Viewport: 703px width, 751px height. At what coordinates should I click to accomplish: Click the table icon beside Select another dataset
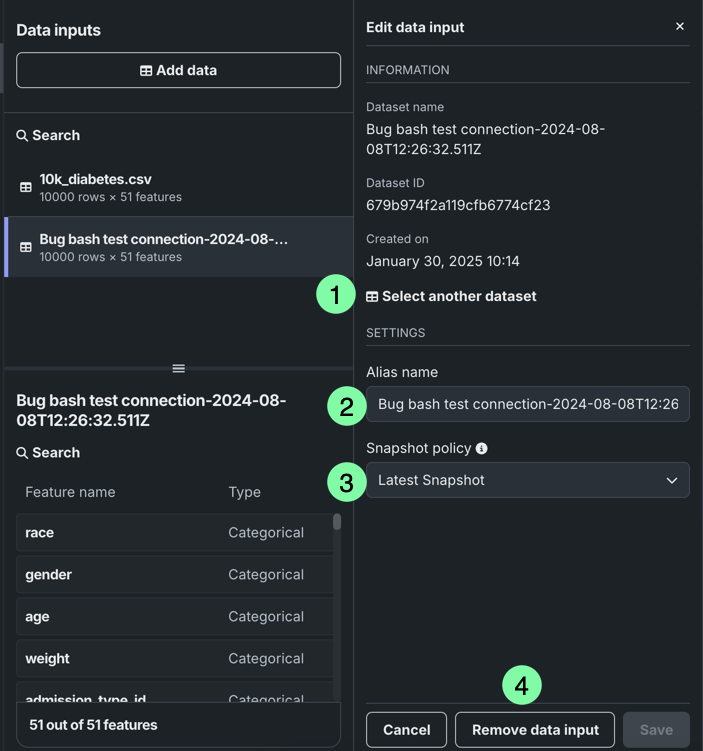[372, 297]
